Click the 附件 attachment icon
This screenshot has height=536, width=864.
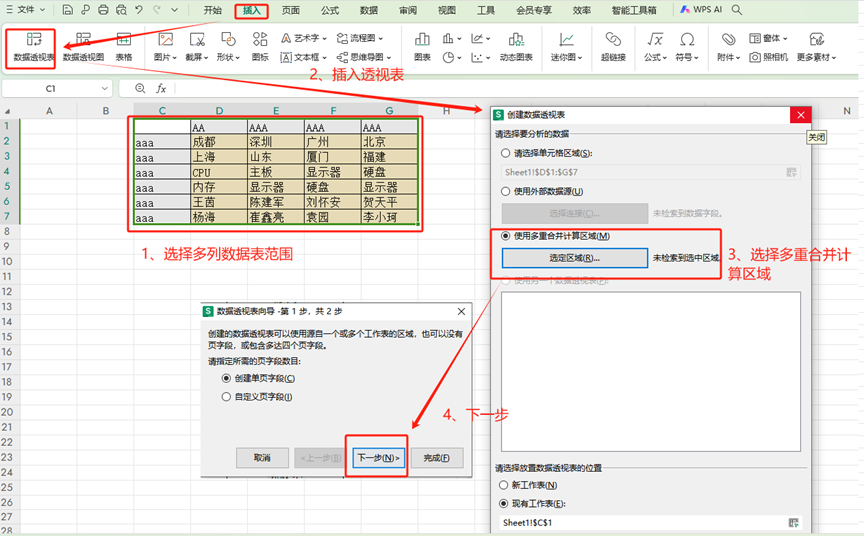[728, 40]
